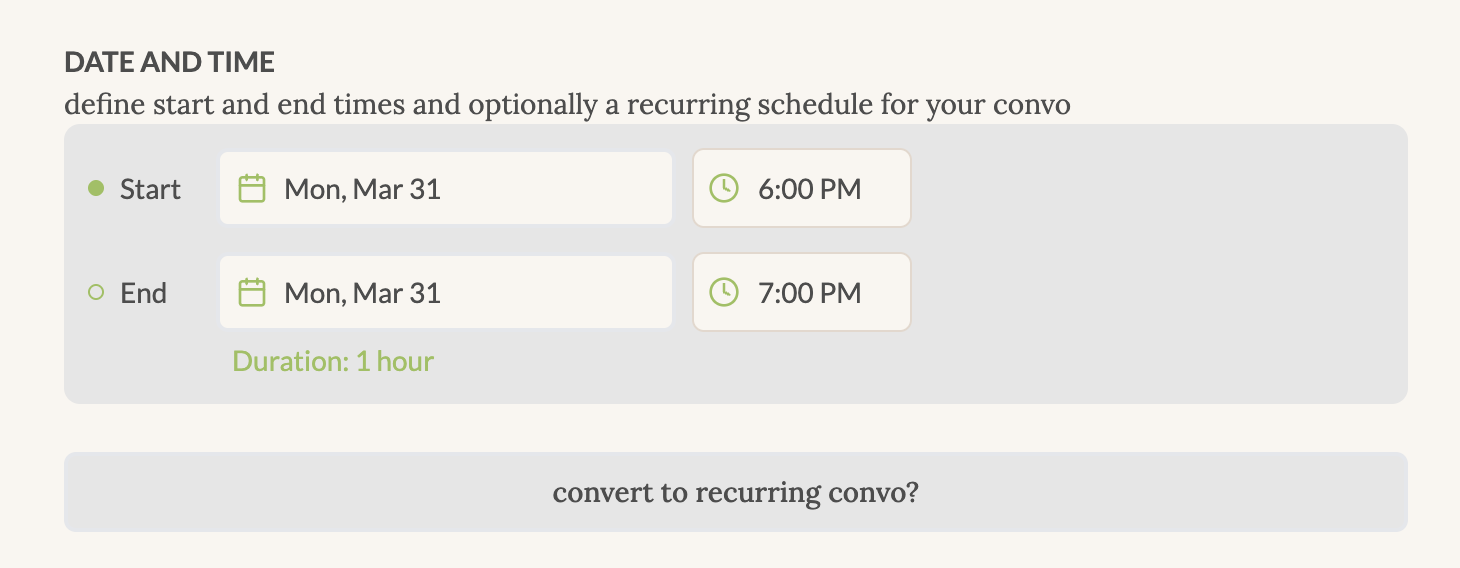Click the 7:00 PM time text
The width and height of the screenshot is (1460, 568).
click(x=810, y=293)
